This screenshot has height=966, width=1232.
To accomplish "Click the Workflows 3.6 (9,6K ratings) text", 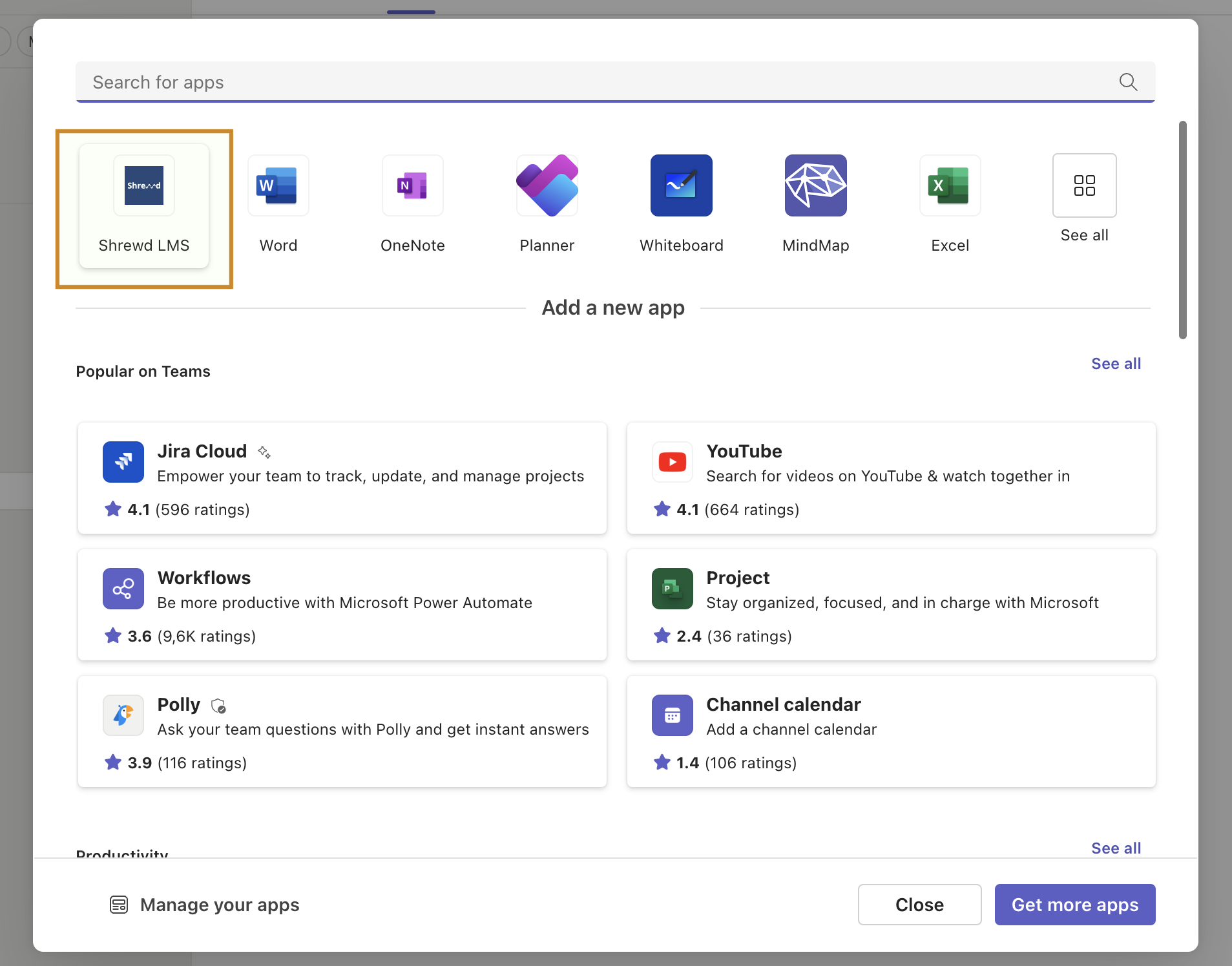I will (x=191, y=636).
